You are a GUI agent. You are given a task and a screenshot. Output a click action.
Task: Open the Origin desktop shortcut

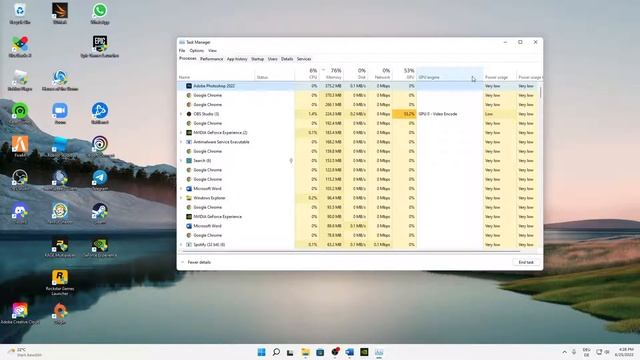(x=60, y=313)
